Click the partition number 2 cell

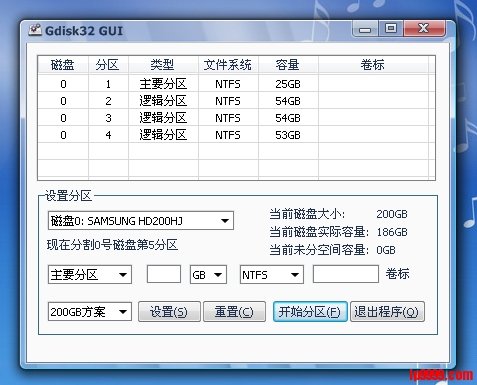[108, 101]
